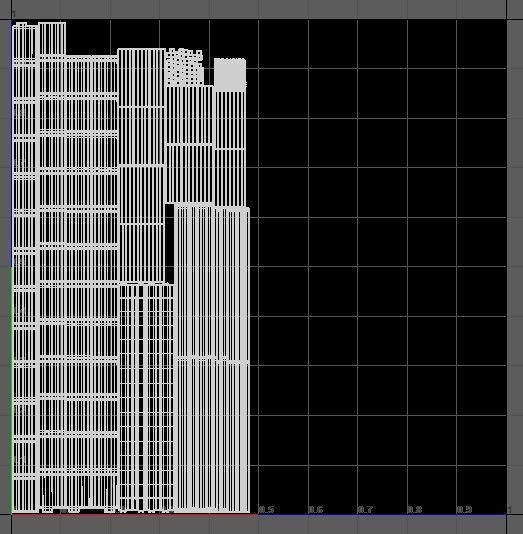Viewport: 523px width, 534px height.
Task: Click the 0.5 U-axis label
Action: coord(267,509)
